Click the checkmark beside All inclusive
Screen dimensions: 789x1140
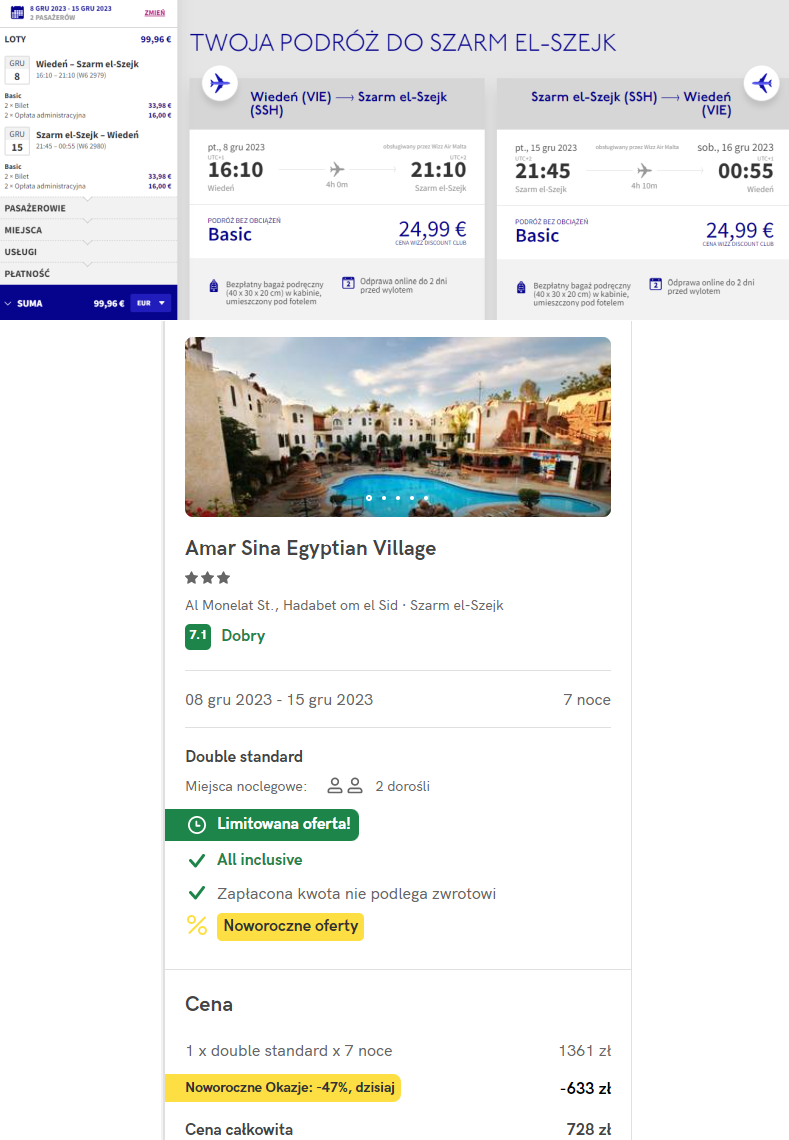pos(196,860)
